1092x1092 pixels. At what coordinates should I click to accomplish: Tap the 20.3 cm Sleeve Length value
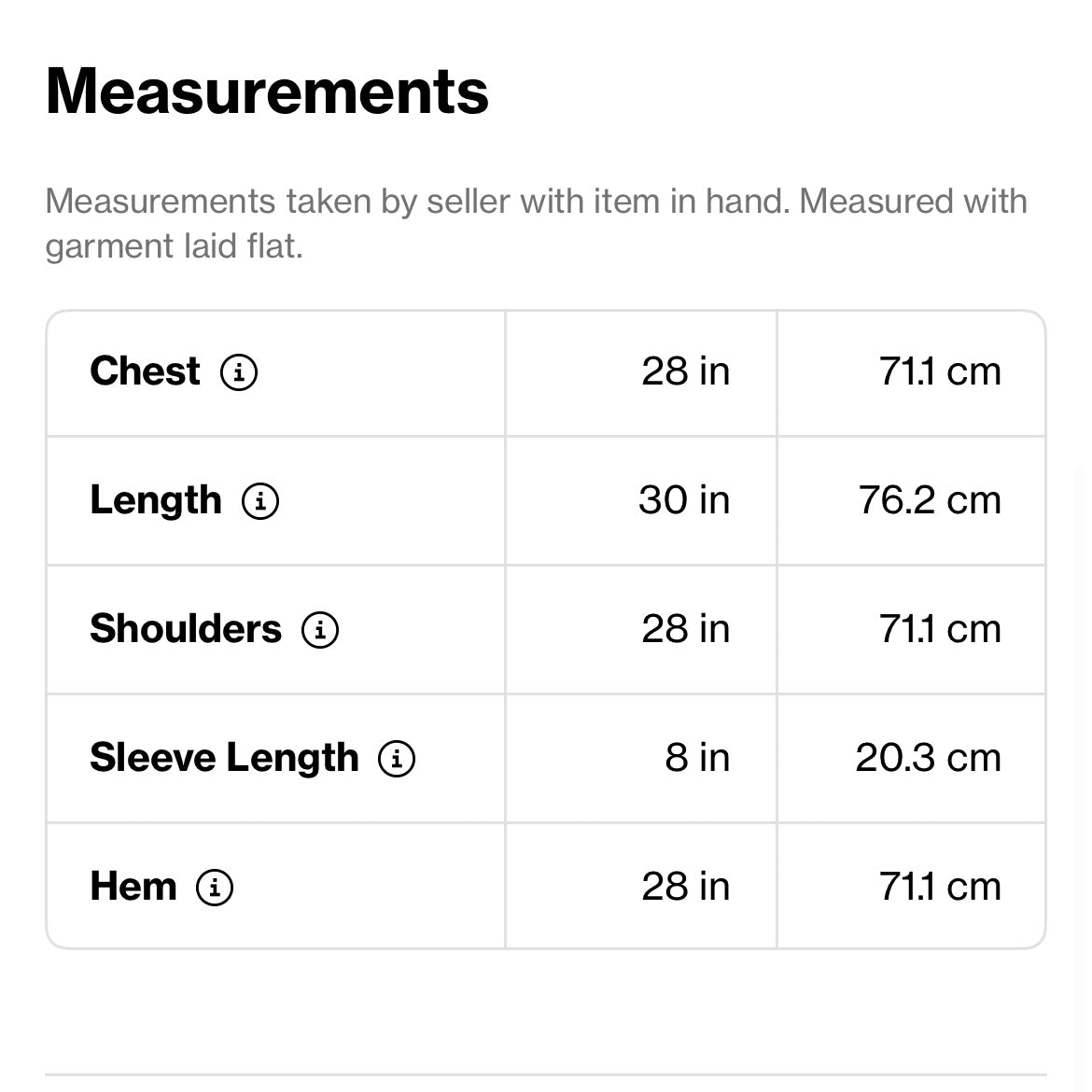(928, 758)
